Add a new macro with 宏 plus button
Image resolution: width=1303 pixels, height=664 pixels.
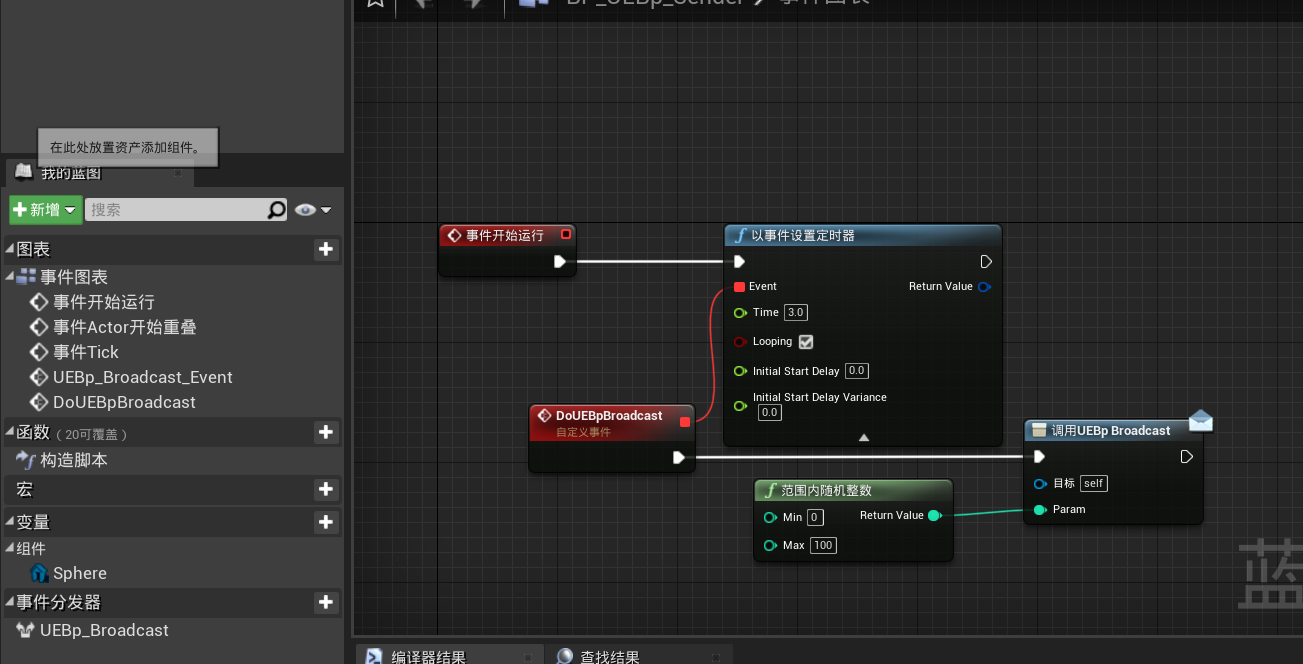tap(326, 490)
